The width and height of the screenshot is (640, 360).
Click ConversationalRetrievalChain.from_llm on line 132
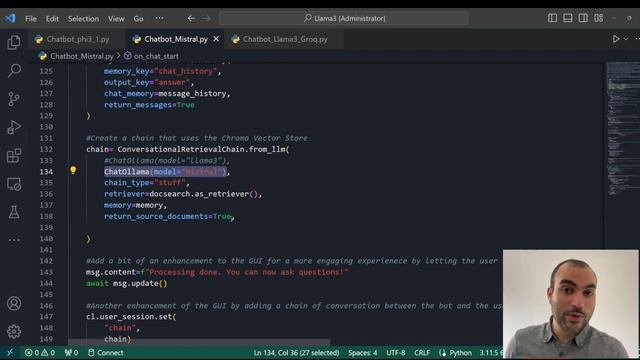tap(201, 149)
